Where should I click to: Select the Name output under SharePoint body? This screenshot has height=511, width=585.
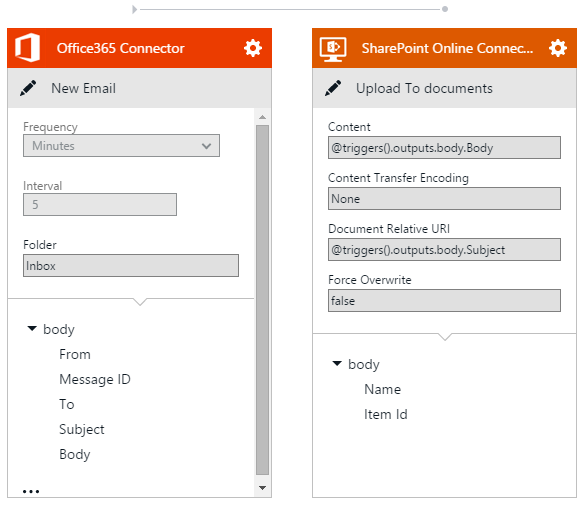coord(382,389)
